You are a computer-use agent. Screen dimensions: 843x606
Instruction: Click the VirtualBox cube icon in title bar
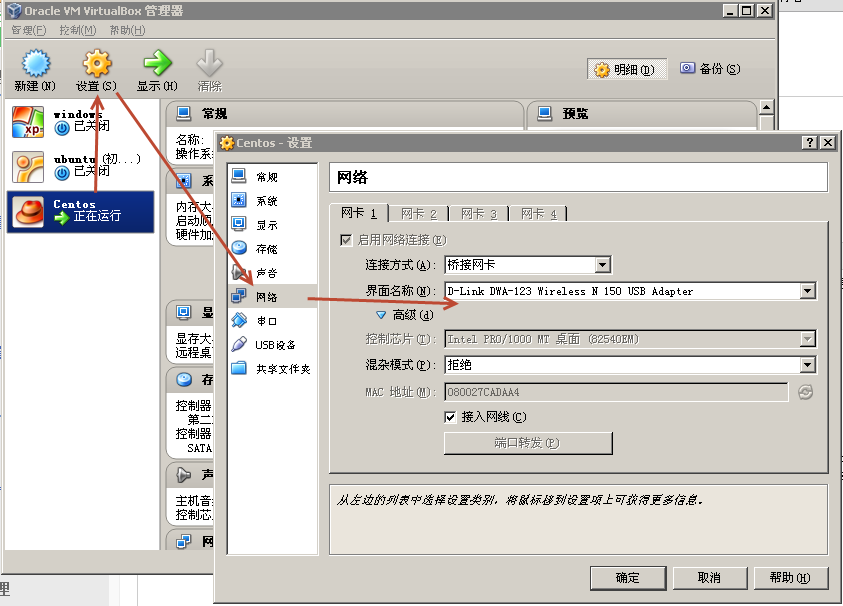pos(14,10)
